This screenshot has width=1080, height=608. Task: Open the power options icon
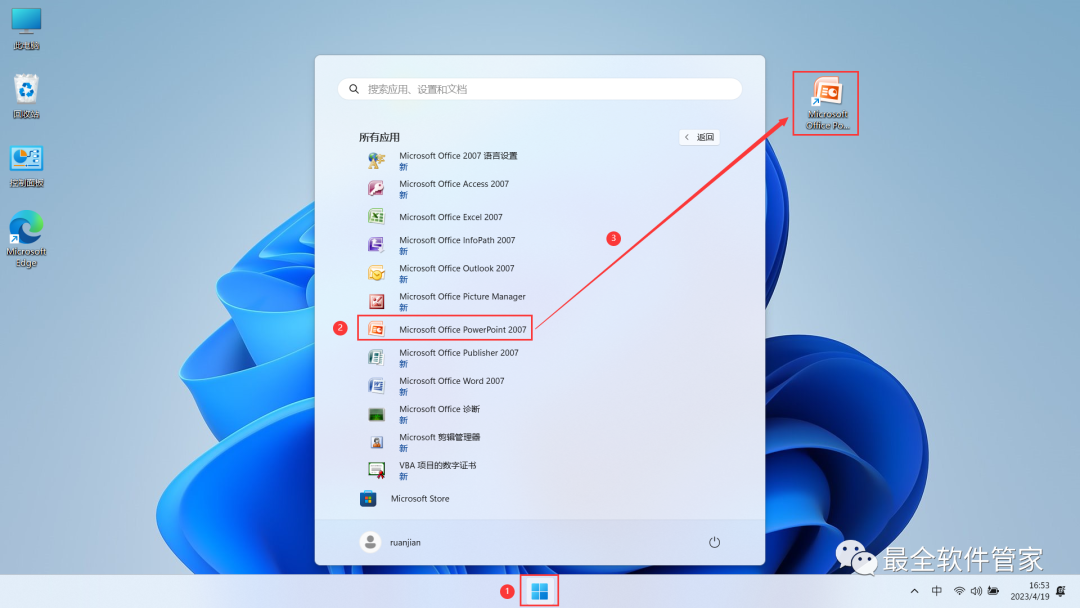coord(714,542)
